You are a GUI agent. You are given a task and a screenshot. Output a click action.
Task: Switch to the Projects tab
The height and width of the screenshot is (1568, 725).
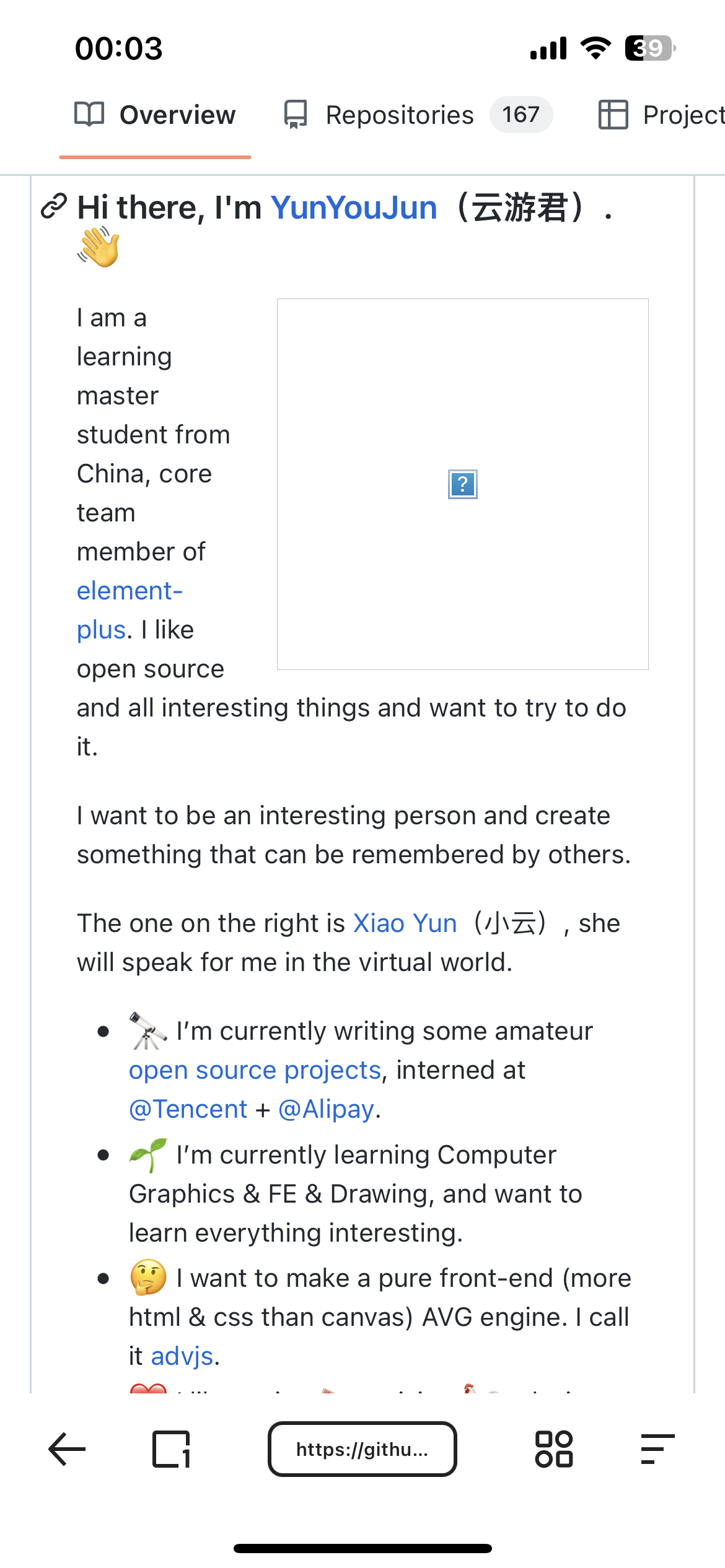682,115
